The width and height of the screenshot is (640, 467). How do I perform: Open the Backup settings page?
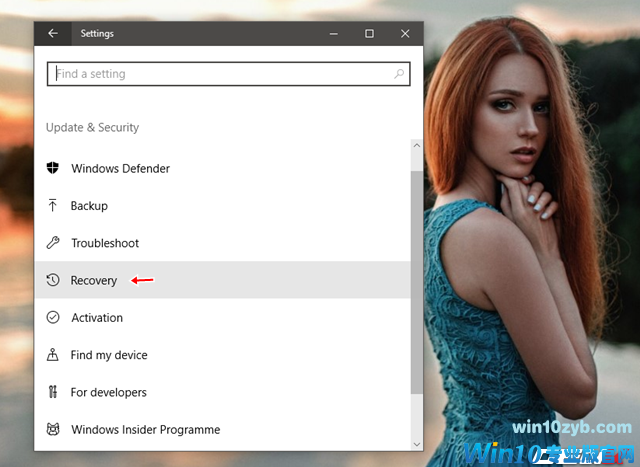[x=223, y=205]
